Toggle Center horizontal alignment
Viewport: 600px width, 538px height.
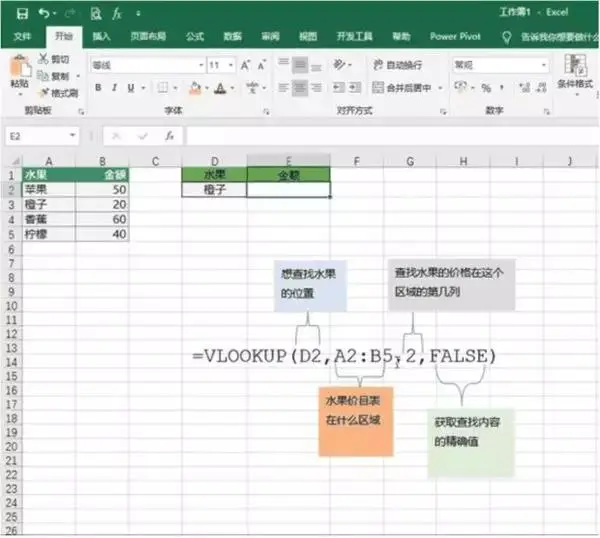300,88
